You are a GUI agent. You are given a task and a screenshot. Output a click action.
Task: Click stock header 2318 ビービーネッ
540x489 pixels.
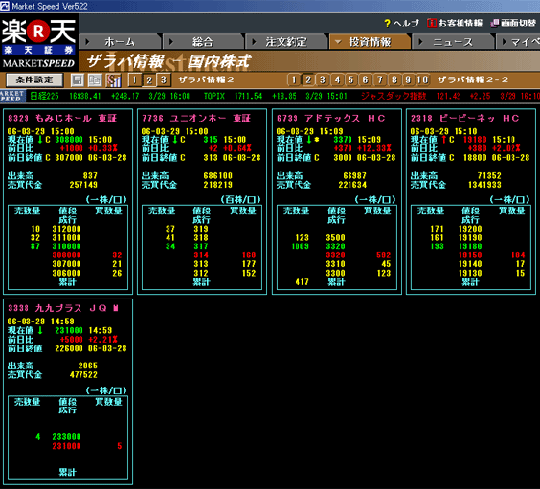(x=465, y=118)
